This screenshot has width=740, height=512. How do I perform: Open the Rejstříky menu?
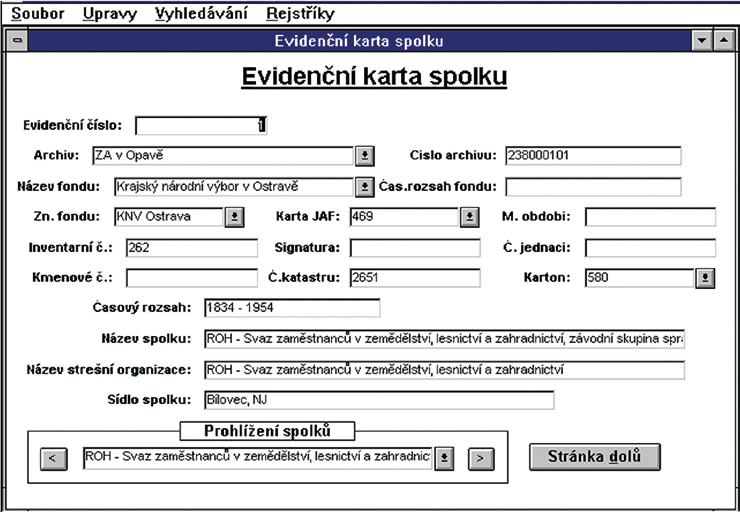pyautogui.click(x=300, y=14)
